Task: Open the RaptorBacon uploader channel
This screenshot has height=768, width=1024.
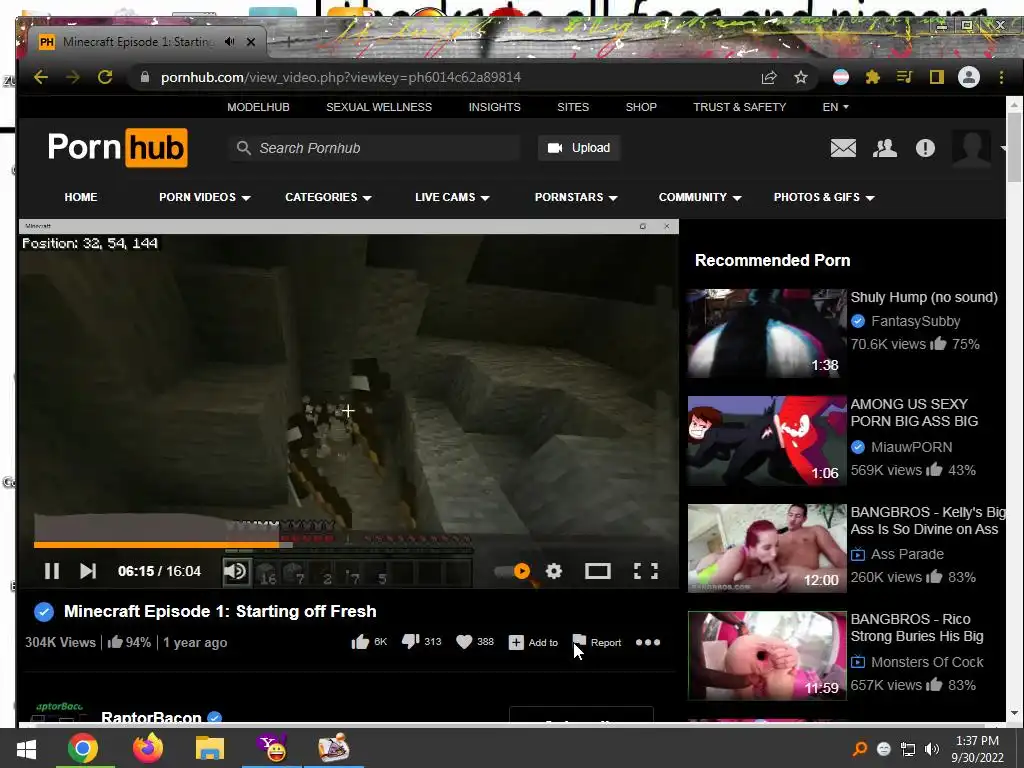Action: tap(151, 717)
